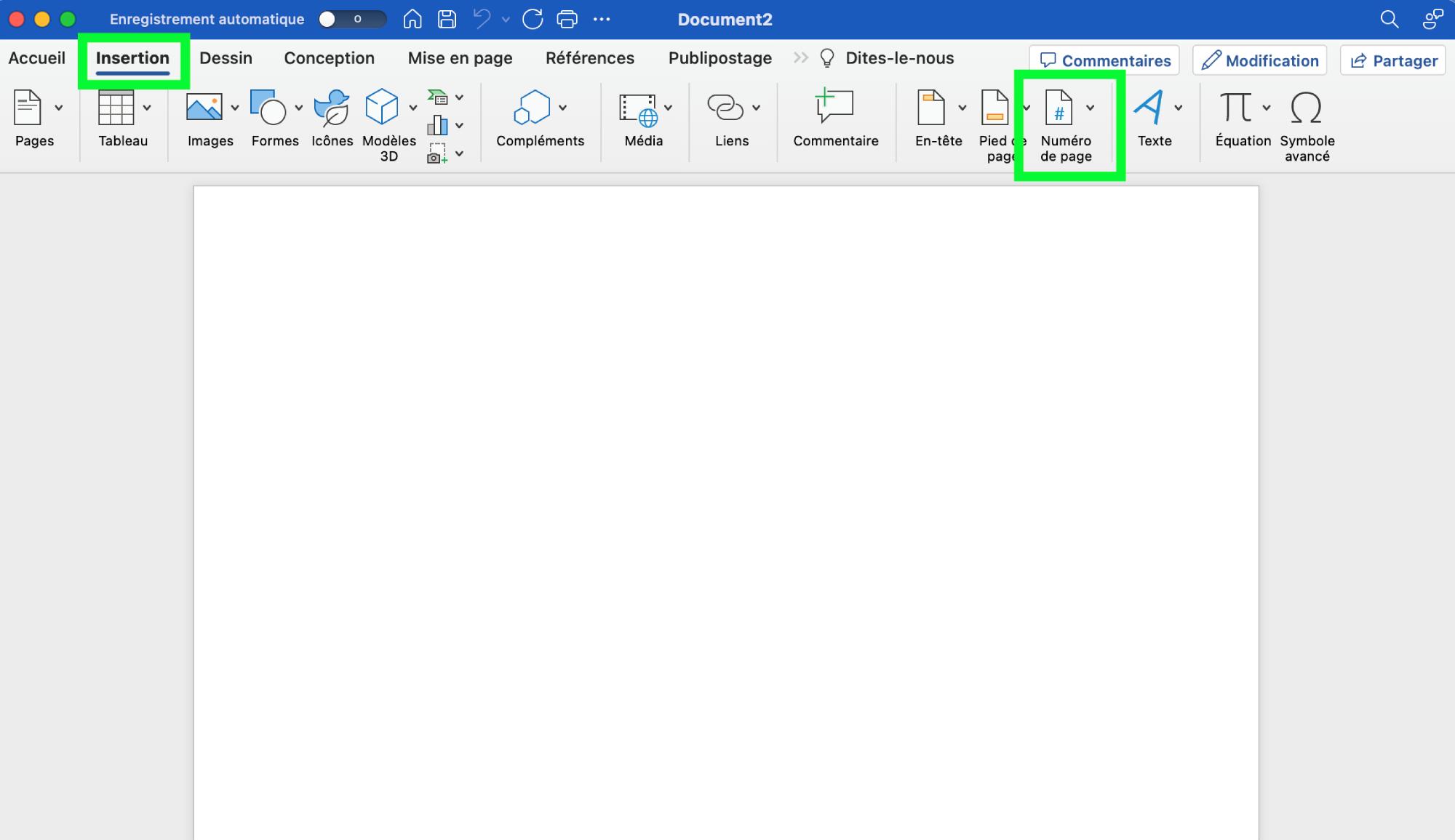The width and height of the screenshot is (1455, 840).
Task: Expand the Images dropdown arrow
Action: (235, 108)
